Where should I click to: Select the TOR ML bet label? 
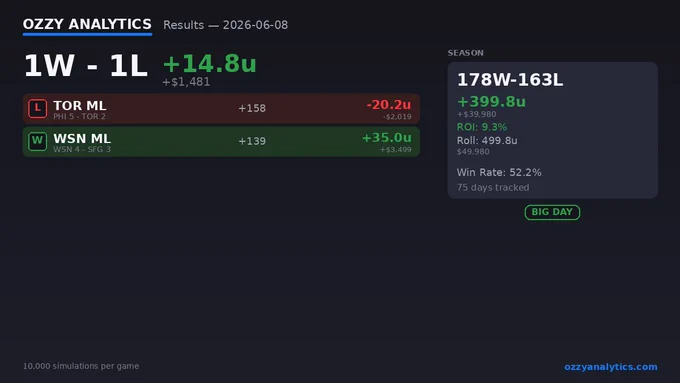(80, 105)
